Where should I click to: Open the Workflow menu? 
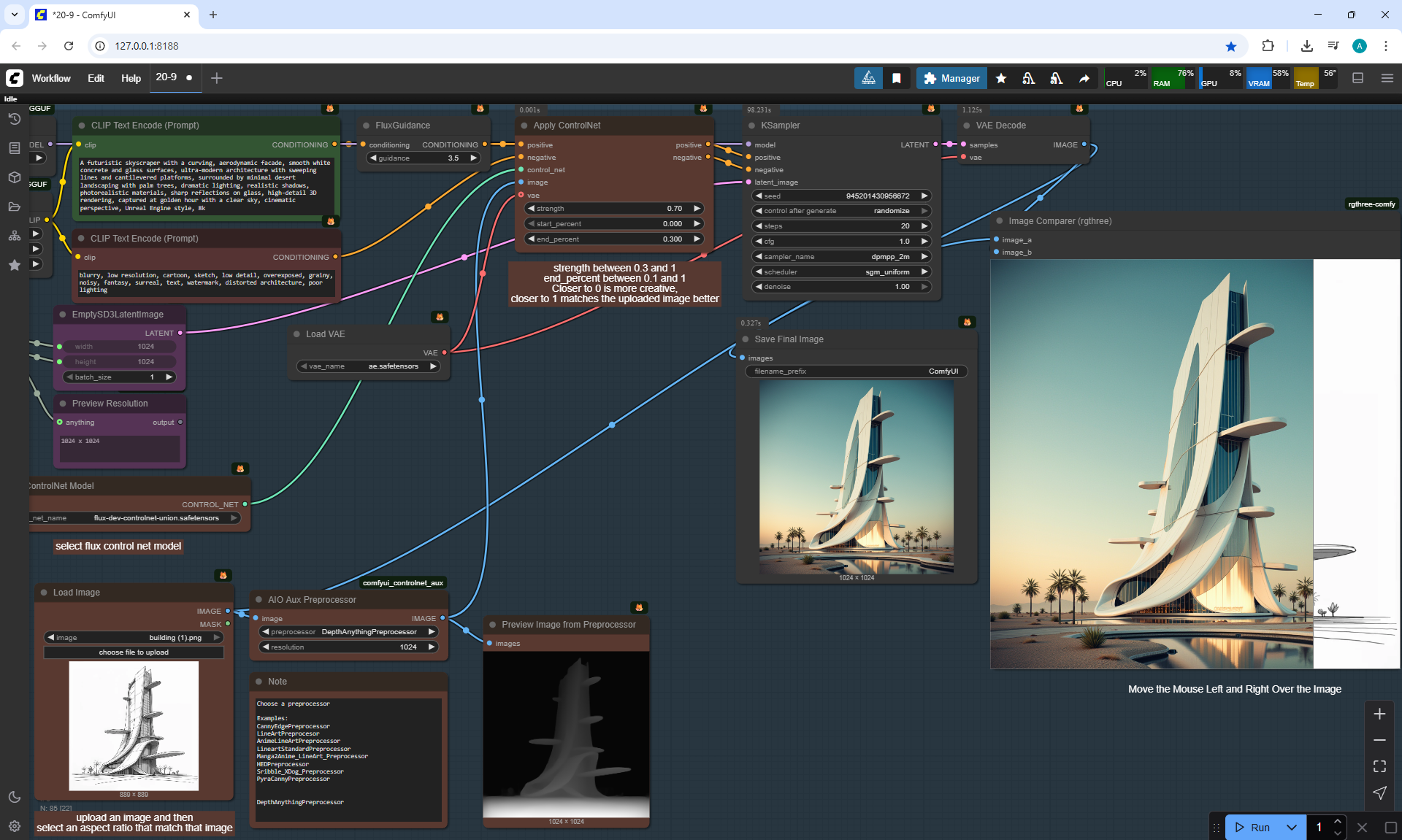pyautogui.click(x=51, y=78)
